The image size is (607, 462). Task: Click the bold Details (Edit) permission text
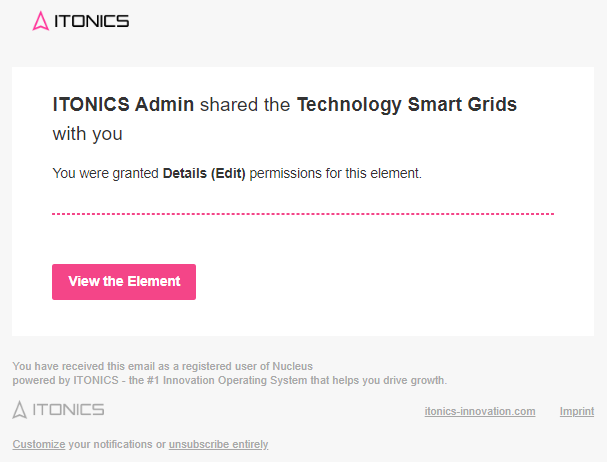[204, 173]
